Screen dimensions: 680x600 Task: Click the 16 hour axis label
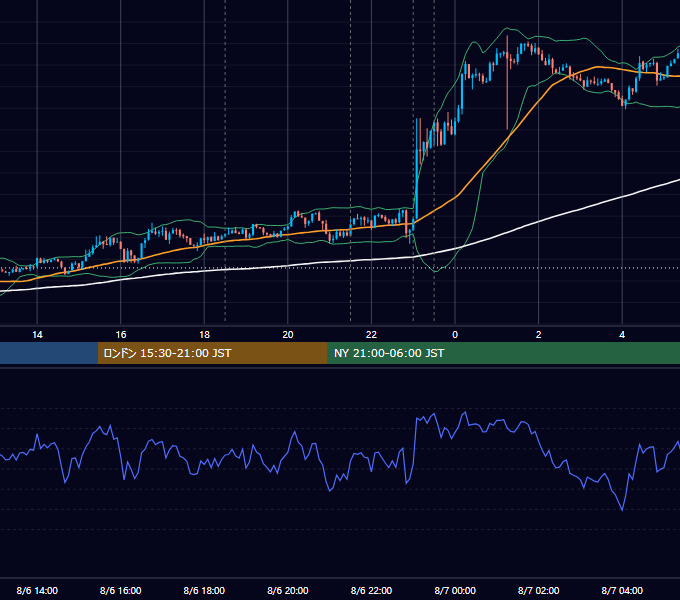pos(121,335)
